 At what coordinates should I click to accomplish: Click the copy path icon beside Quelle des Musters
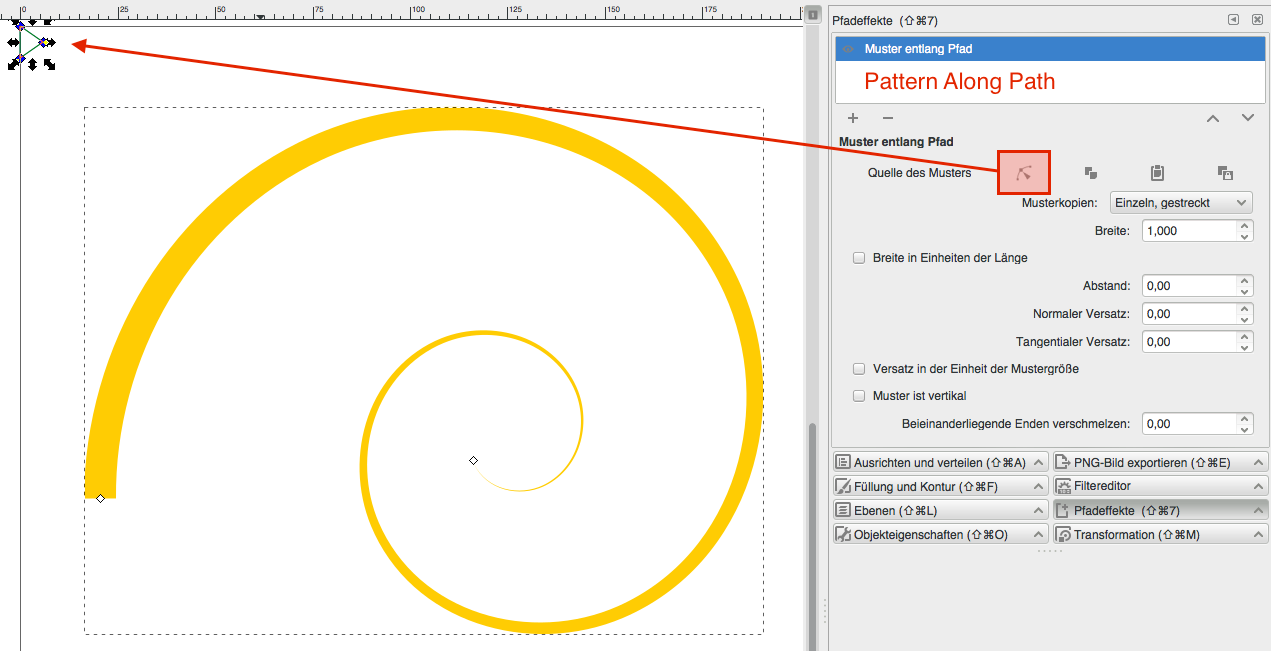point(1091,173)
